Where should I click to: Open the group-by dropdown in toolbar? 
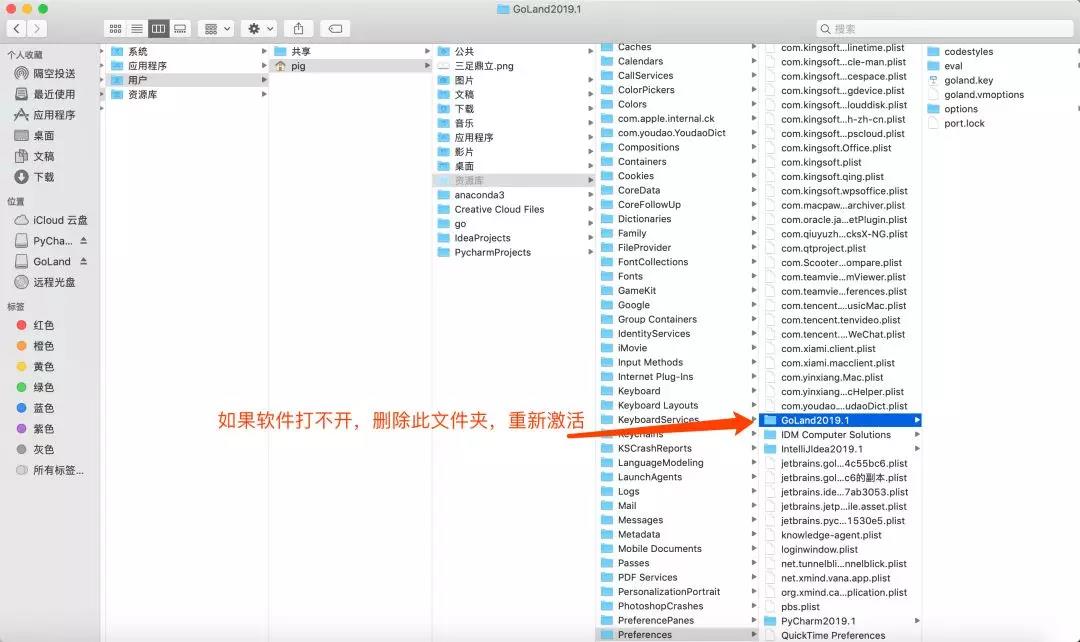216,29
